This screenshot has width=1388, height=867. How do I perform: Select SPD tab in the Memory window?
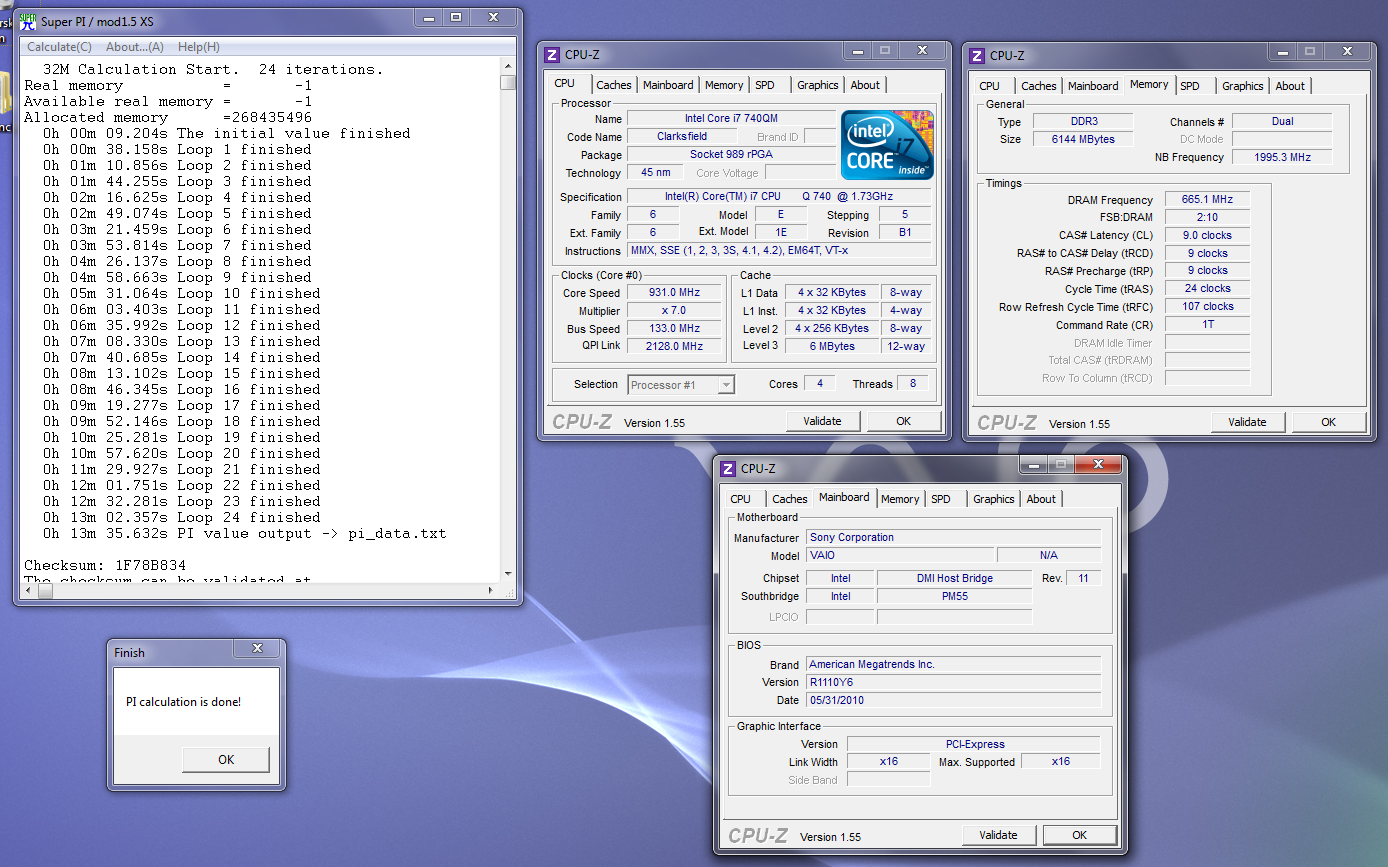coord(1190,86)
